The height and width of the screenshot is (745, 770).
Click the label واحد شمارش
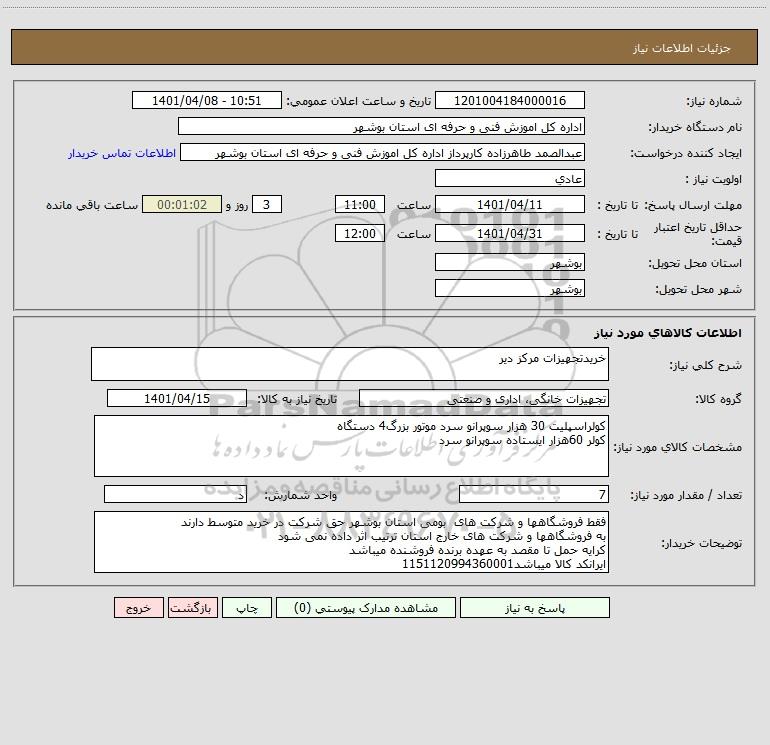301,495
